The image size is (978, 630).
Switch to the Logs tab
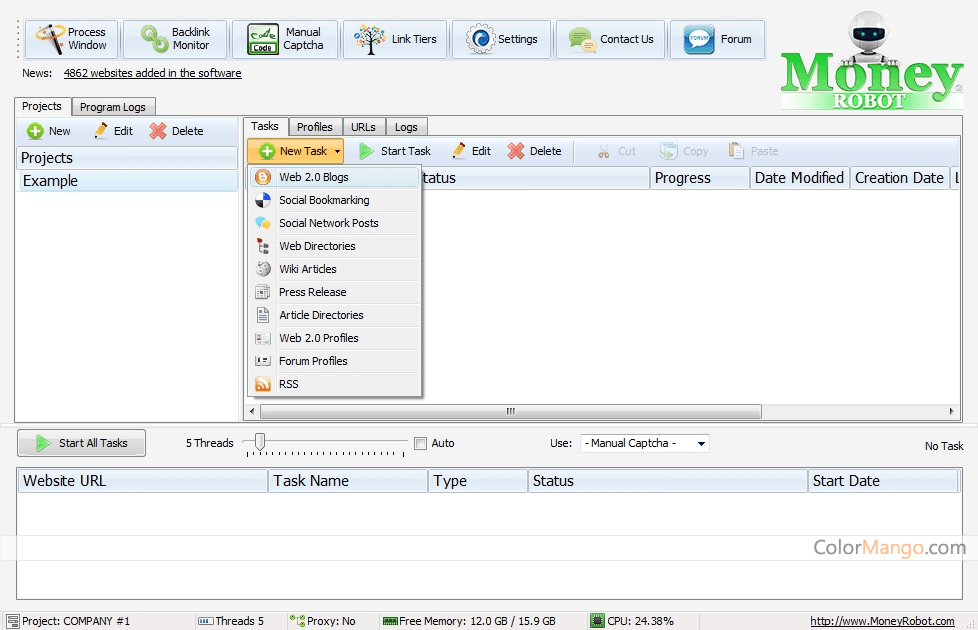pyautogui.click(x=407, y=127)
